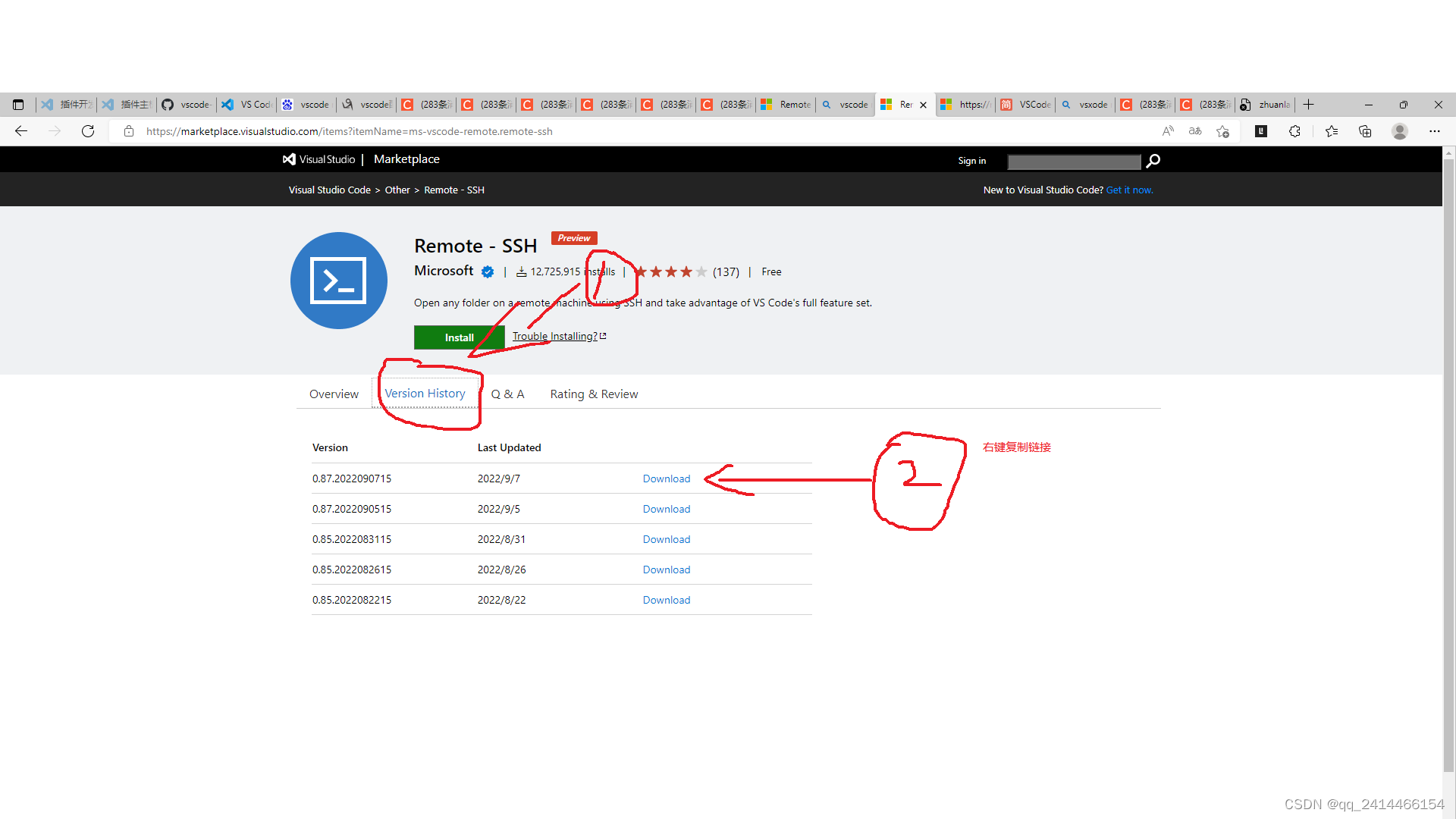Open the Marketplace header link
This screenshot has height=819, width=1456.
click(x=406, y=159)
